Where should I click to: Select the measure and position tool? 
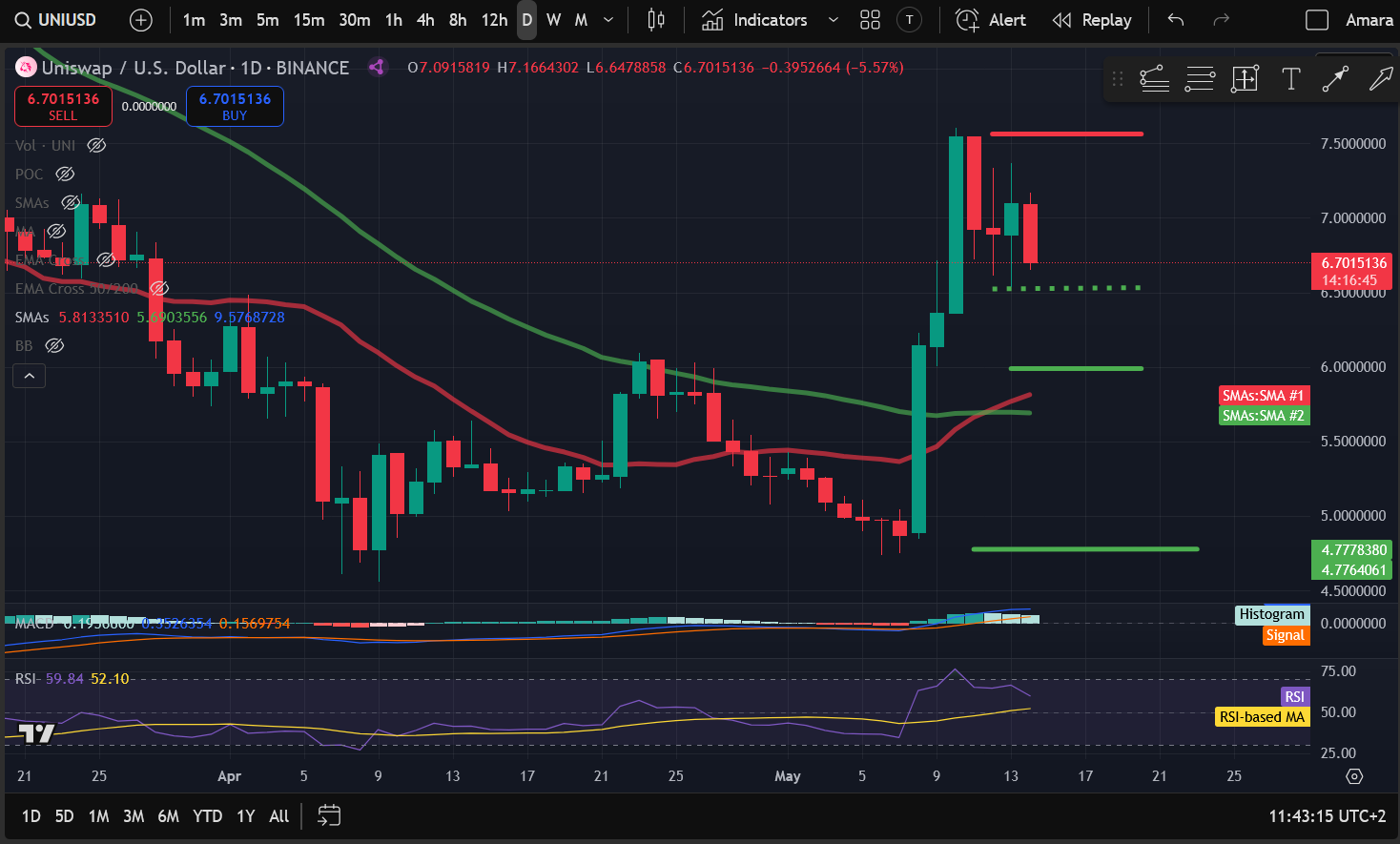pyautogui.click(x=1246, y=79)
